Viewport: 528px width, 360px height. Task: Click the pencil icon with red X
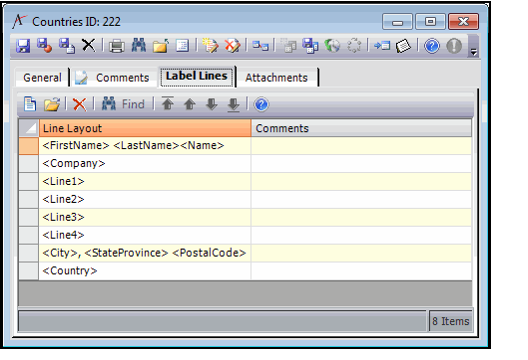(232, 46)
